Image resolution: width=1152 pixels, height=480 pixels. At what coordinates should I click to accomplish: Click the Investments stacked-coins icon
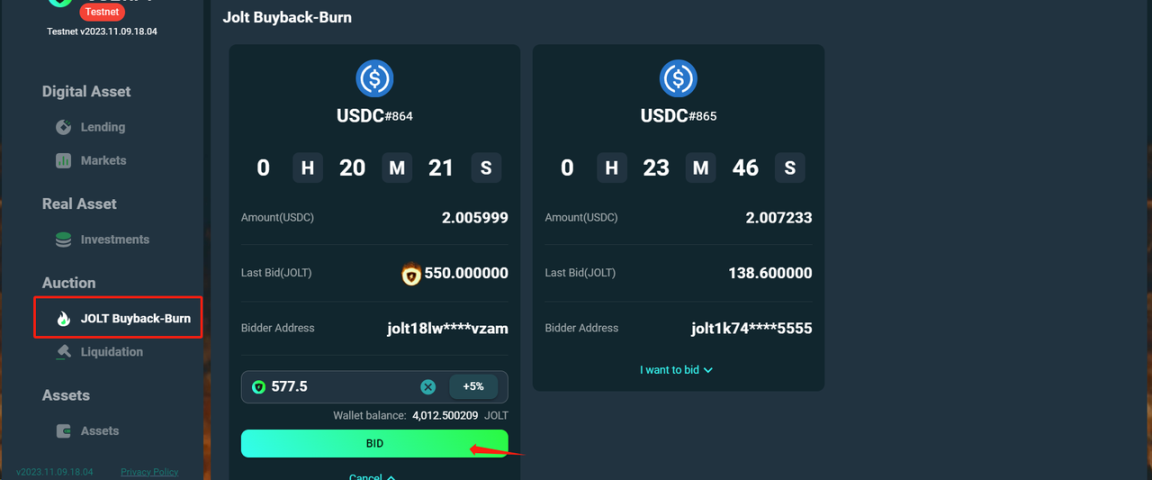coord(64,240)
